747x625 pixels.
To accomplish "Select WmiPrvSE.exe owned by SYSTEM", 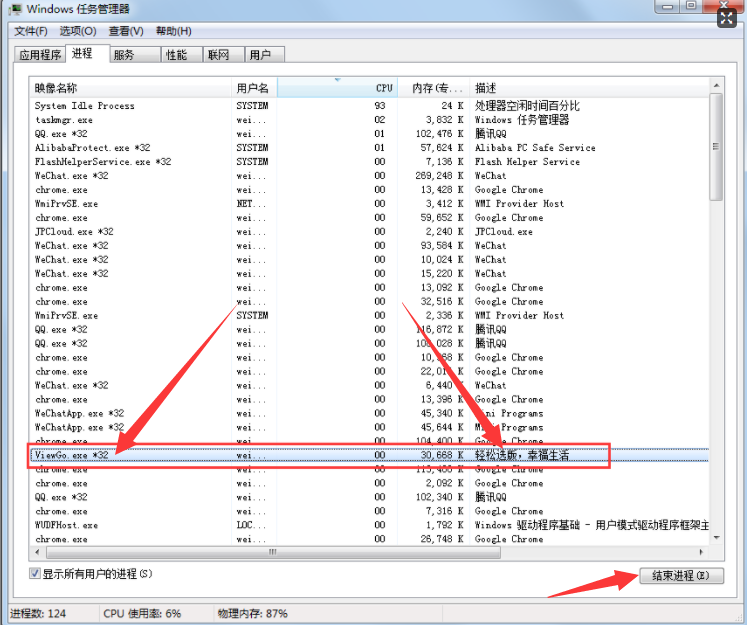I will 369,315.
